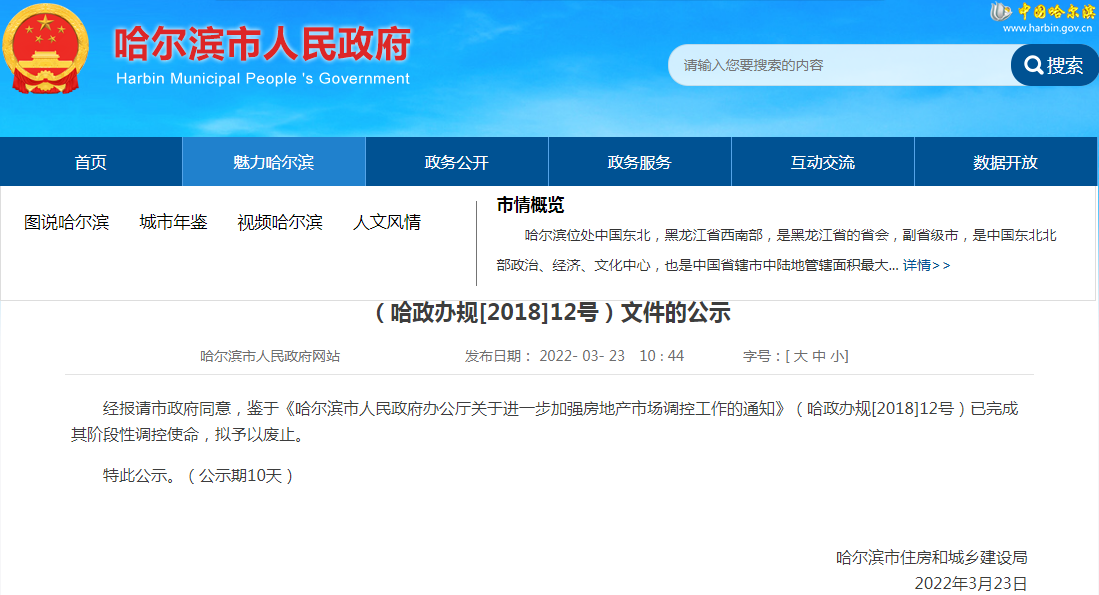Open 图说哈尔滨 submenu link
This screenshot has height=595, width=1099.
pos(67,222)
